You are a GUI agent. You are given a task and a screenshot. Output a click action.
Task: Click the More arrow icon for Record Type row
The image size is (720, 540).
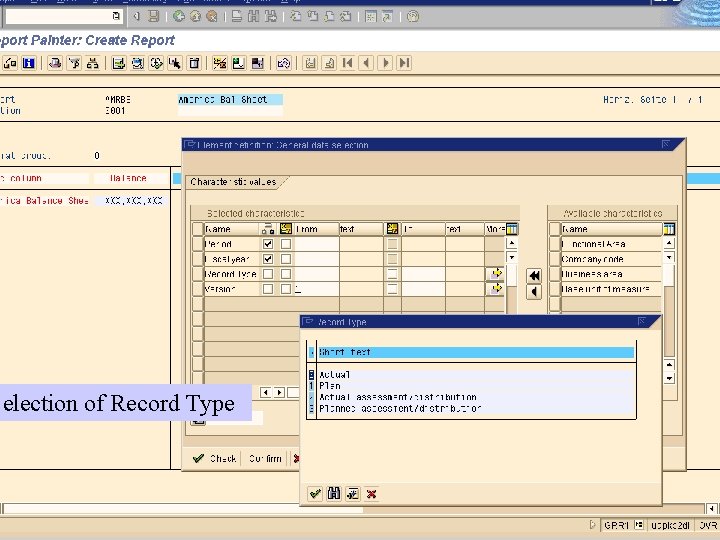[x=495, y=274]
